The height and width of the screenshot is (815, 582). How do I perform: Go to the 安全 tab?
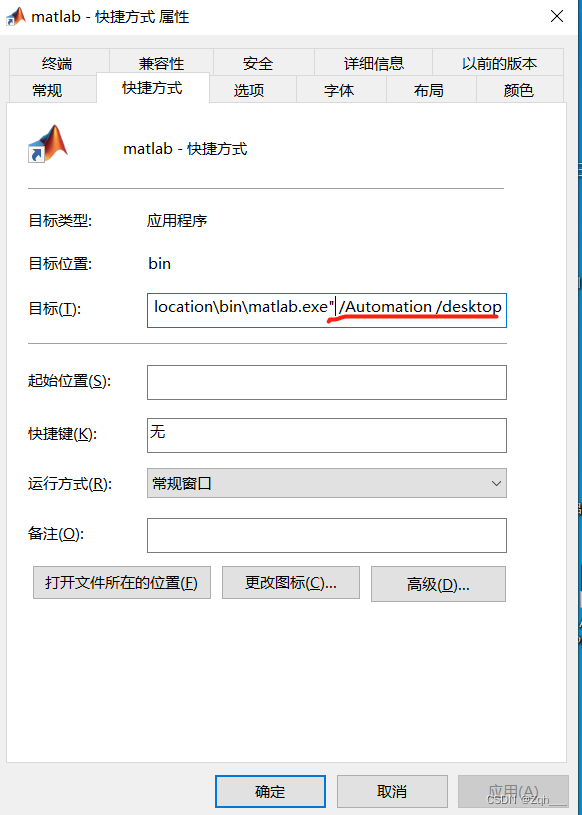point(258,63)
